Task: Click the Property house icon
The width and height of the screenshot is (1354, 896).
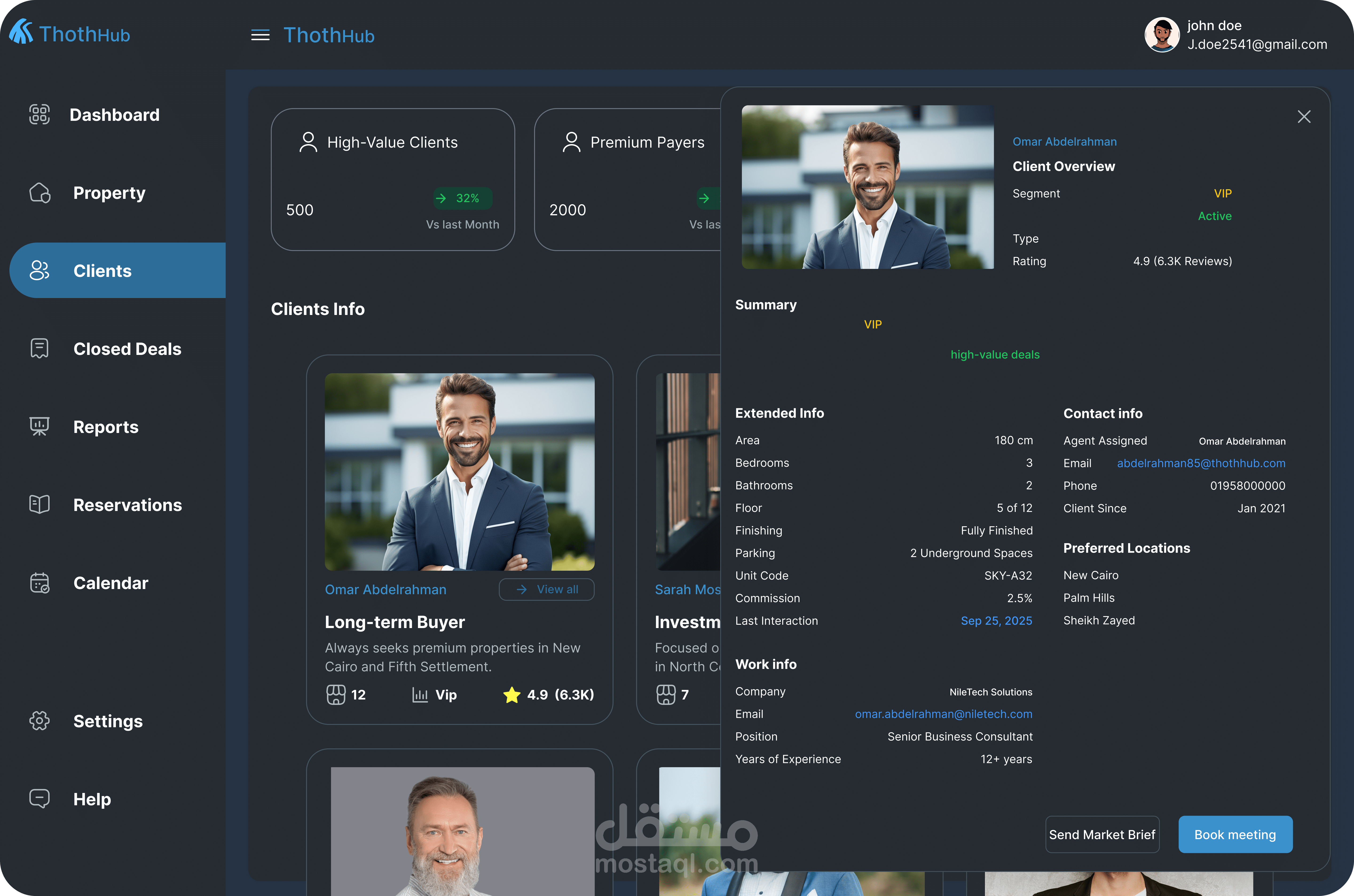Action: 39,193
